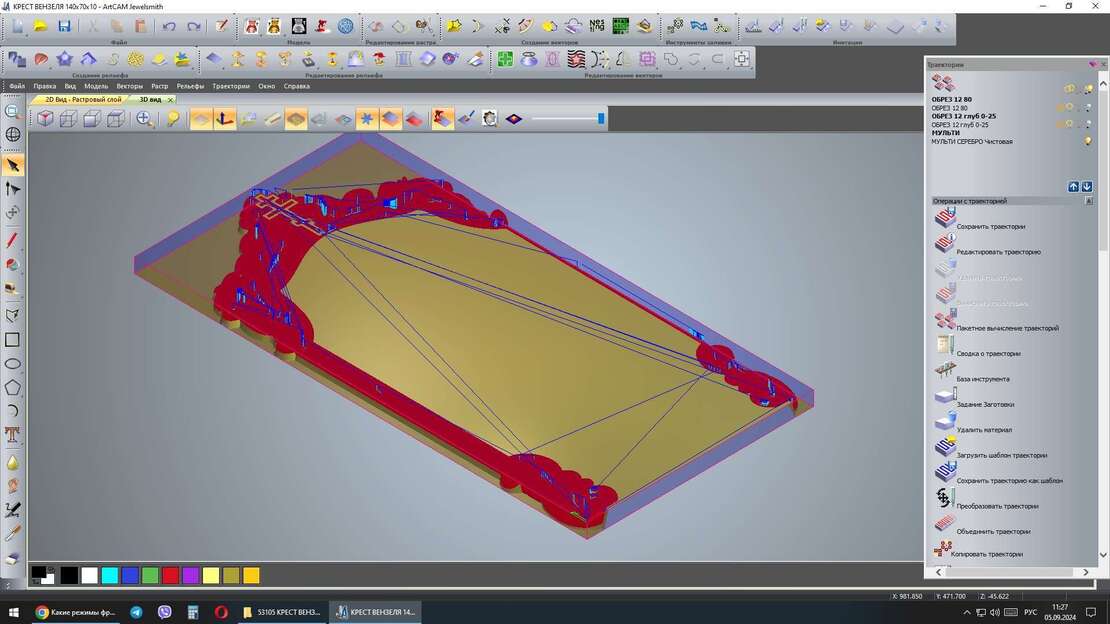This screenshot has height=624, width=1110.
Task: Click Save Toolpaths (Сохранить траектории) icon
Action: (945, 219)
